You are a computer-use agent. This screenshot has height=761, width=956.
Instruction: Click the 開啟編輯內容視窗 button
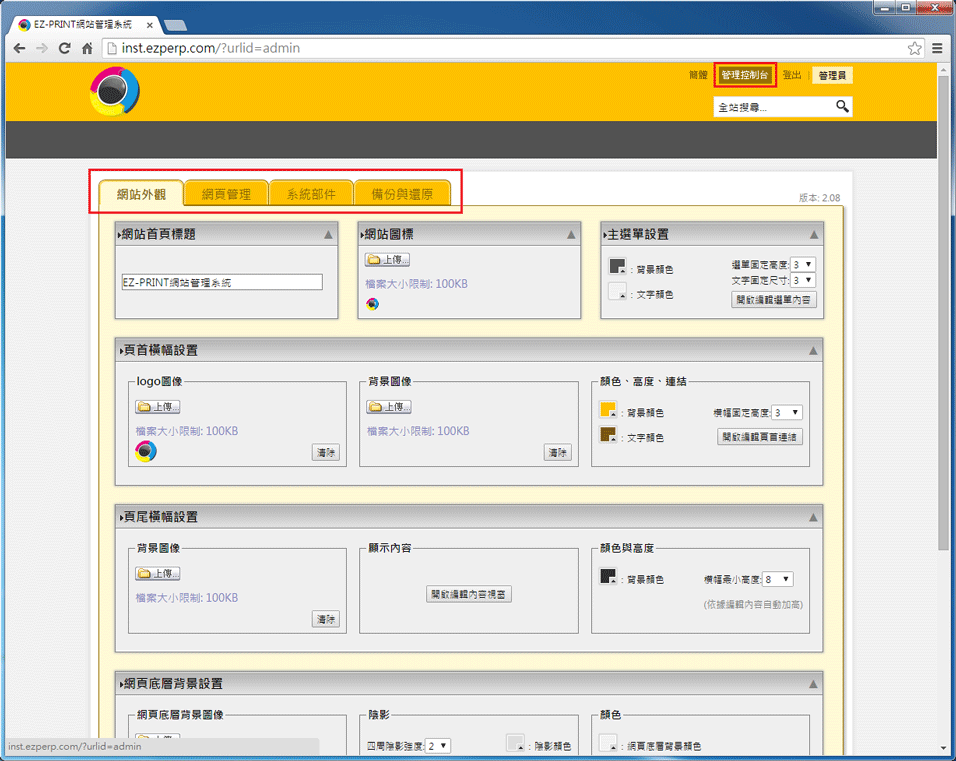point(469,594)
